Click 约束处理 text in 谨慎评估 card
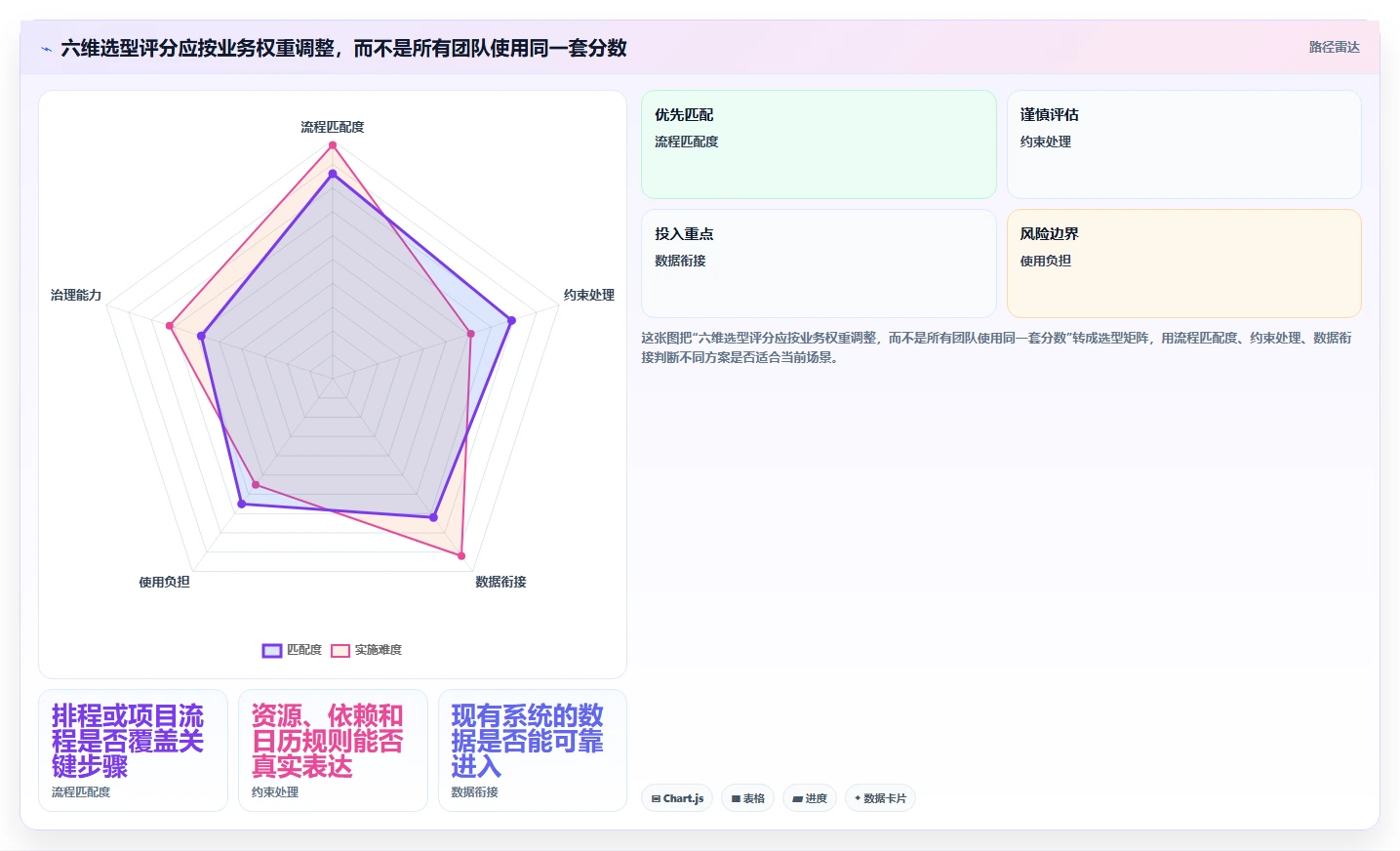The height and width of the screenshot is (851, 1400). click(1046, 142)
